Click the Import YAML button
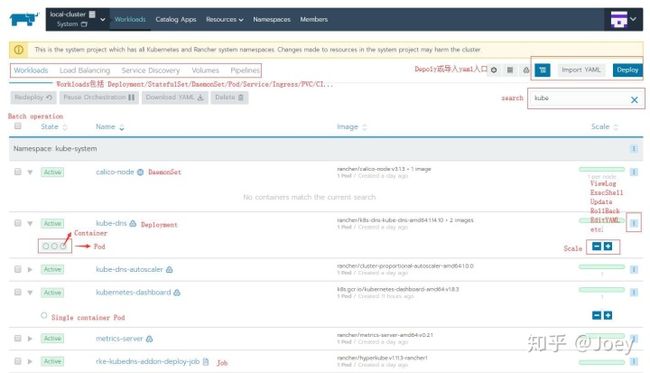 pyautogui.click(x=581, y=70)
